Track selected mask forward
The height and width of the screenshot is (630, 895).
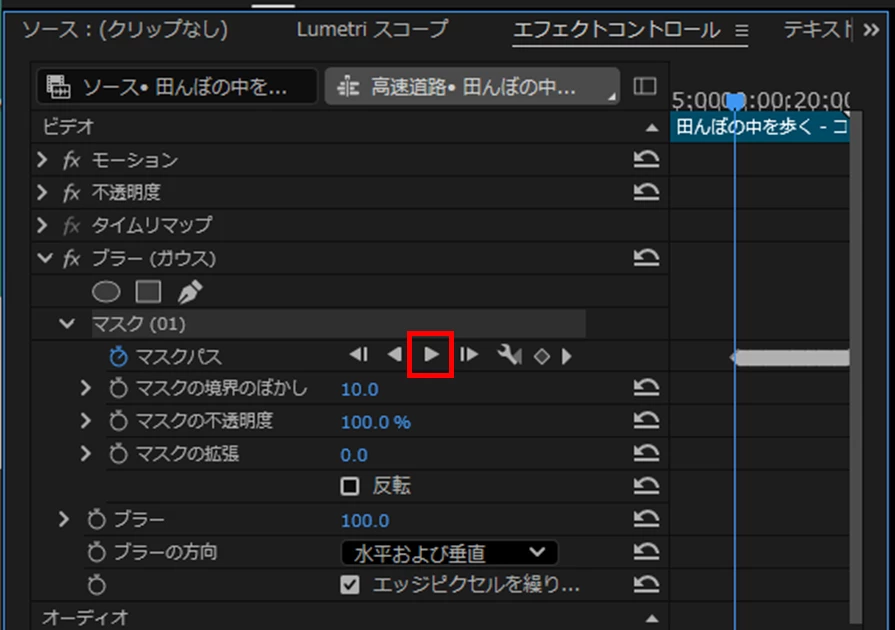(431, 354)
